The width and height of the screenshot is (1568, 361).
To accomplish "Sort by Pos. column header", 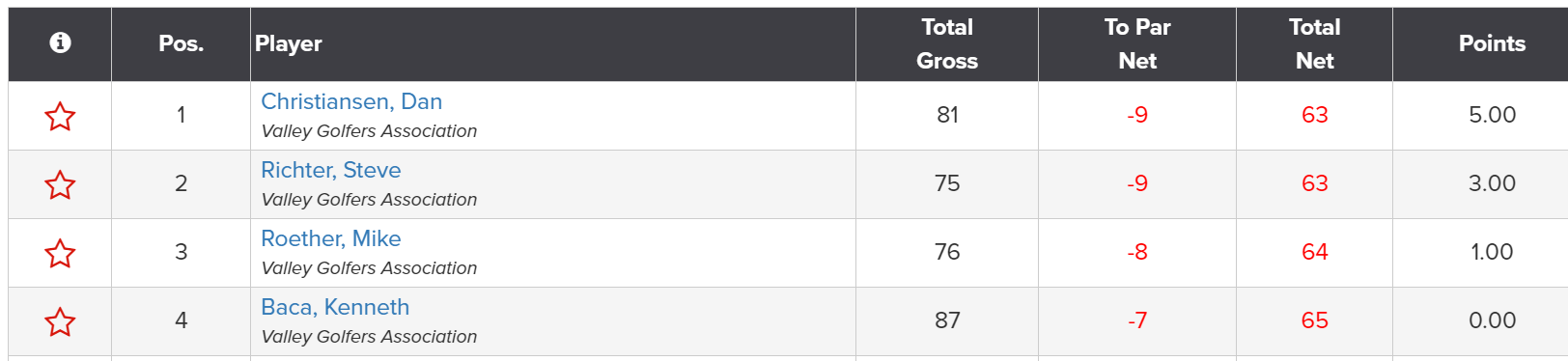I will click(x=181, y=43).
